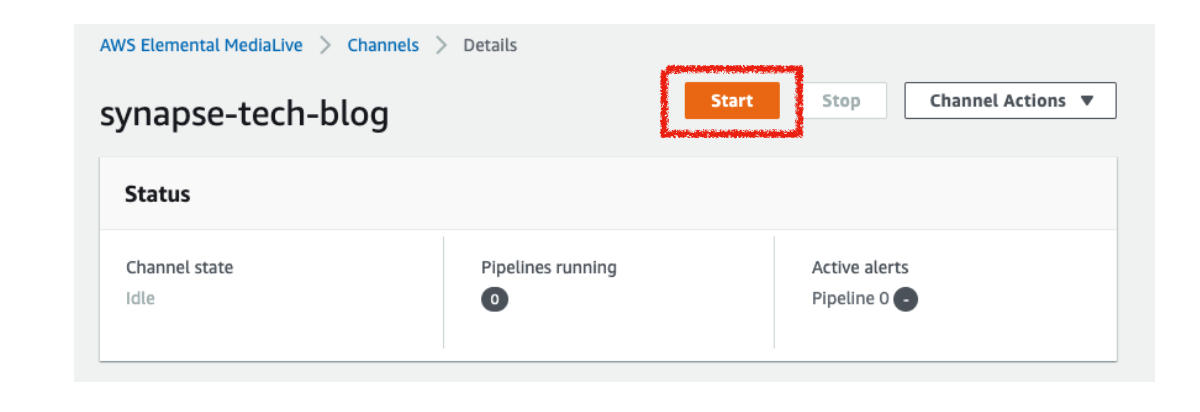Viewport: 1200px width, 412px height.
Task: Click the Status panel heading
Action: click(158, 194)
